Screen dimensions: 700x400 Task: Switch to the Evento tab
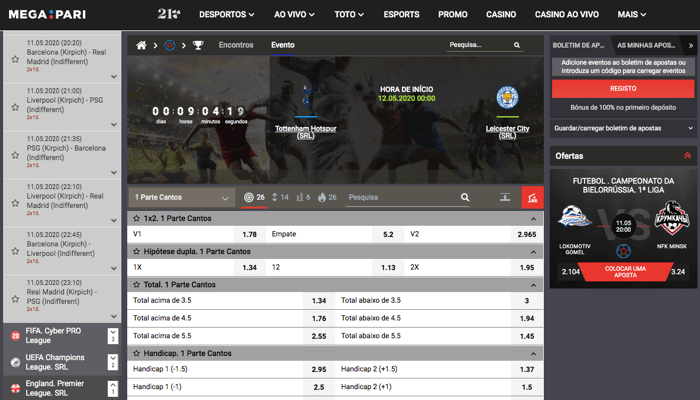pyautogui.click(x=283, y=45)
